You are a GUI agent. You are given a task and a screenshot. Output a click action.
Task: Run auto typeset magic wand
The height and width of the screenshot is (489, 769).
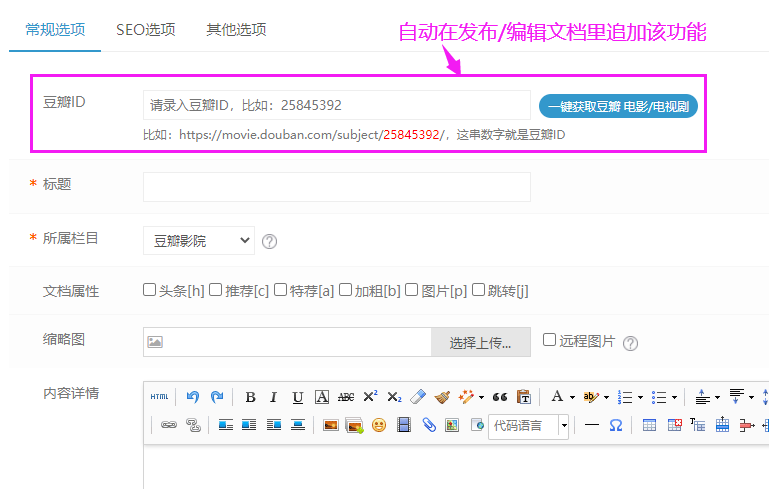tap(466, 397)
